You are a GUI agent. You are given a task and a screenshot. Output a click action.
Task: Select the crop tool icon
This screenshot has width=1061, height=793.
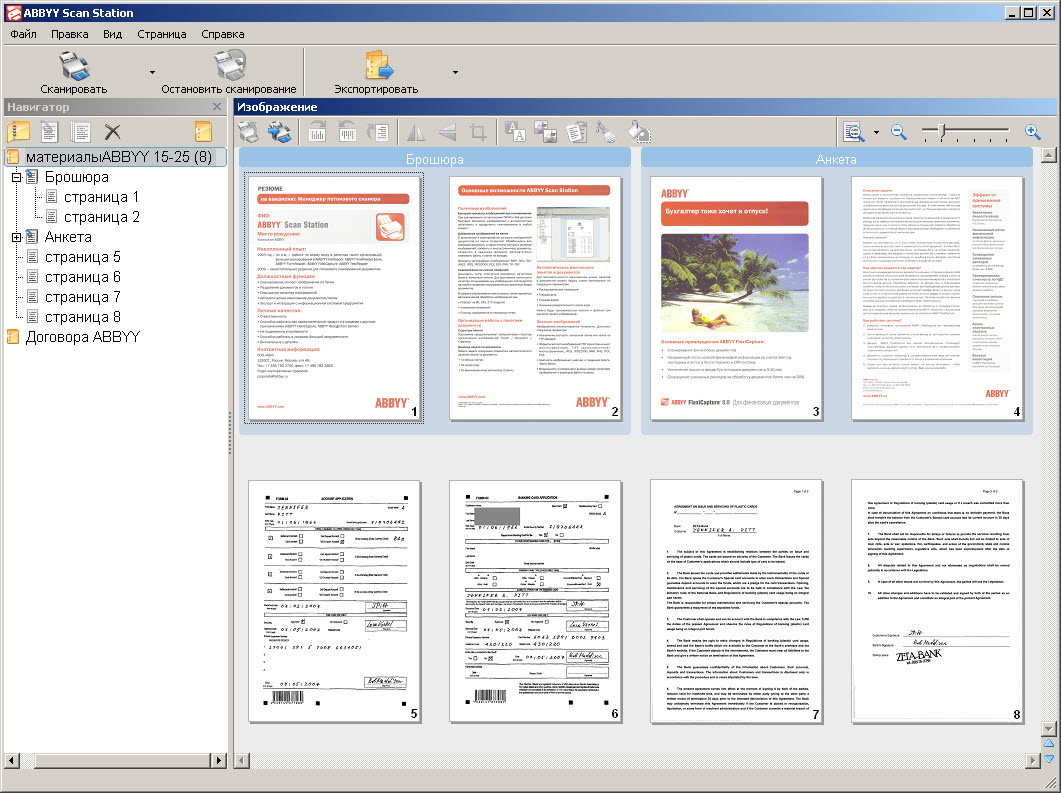click(478, 132)
